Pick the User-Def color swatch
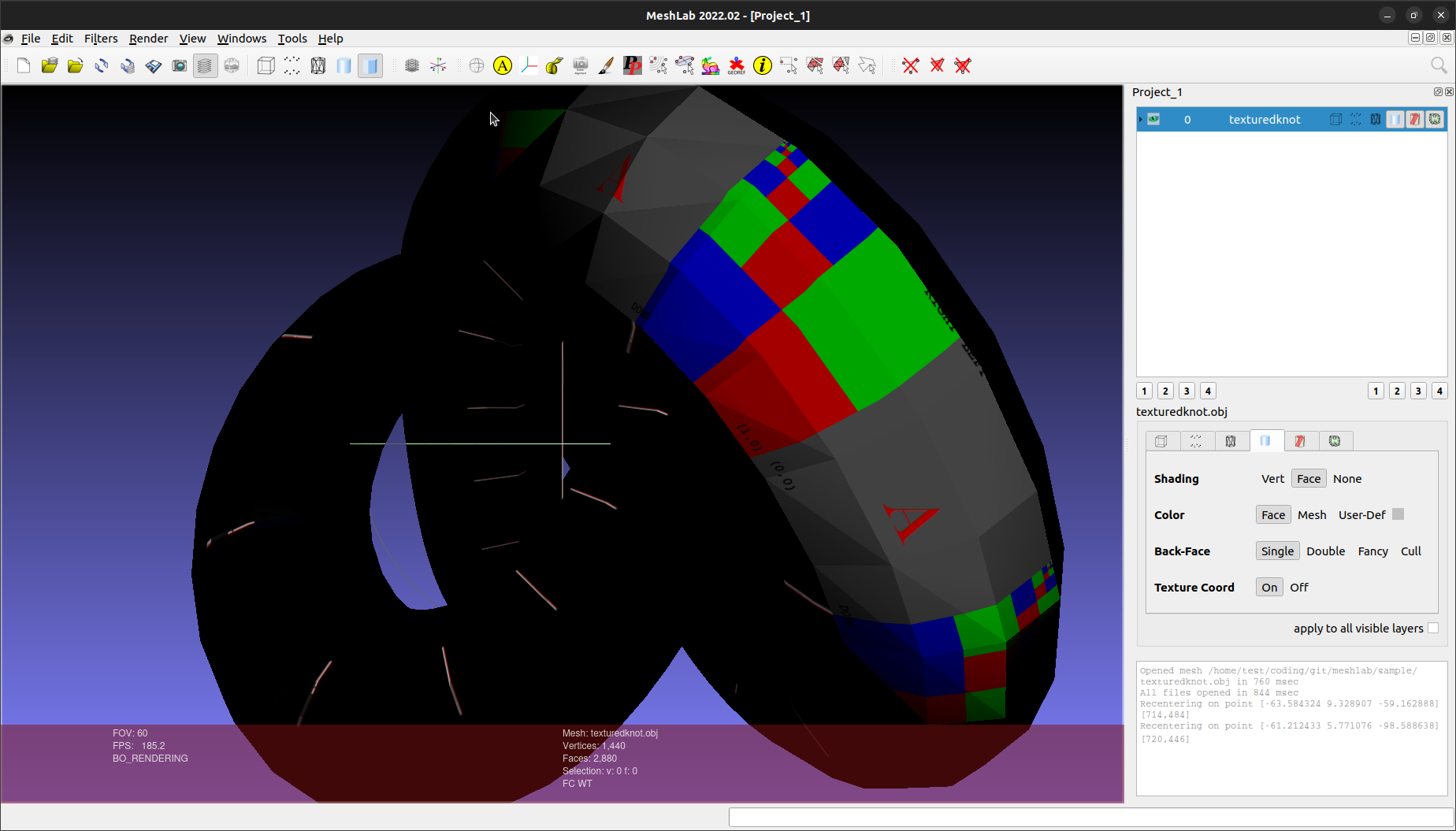The image size is (1456, 831). (x=1398, y=514)
